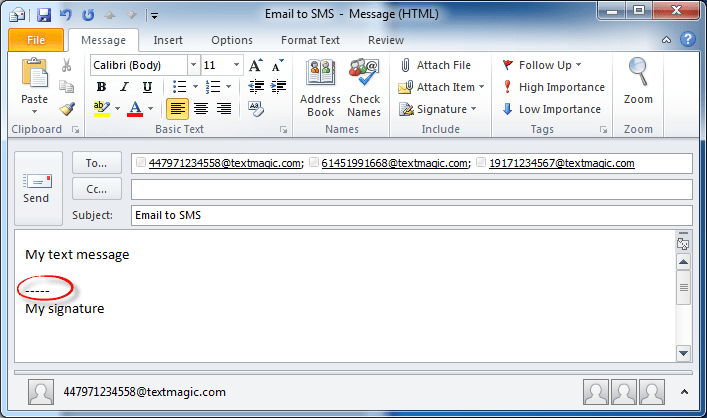
Task: Click Attach File paperclip
Action: (x=435, y=65)
